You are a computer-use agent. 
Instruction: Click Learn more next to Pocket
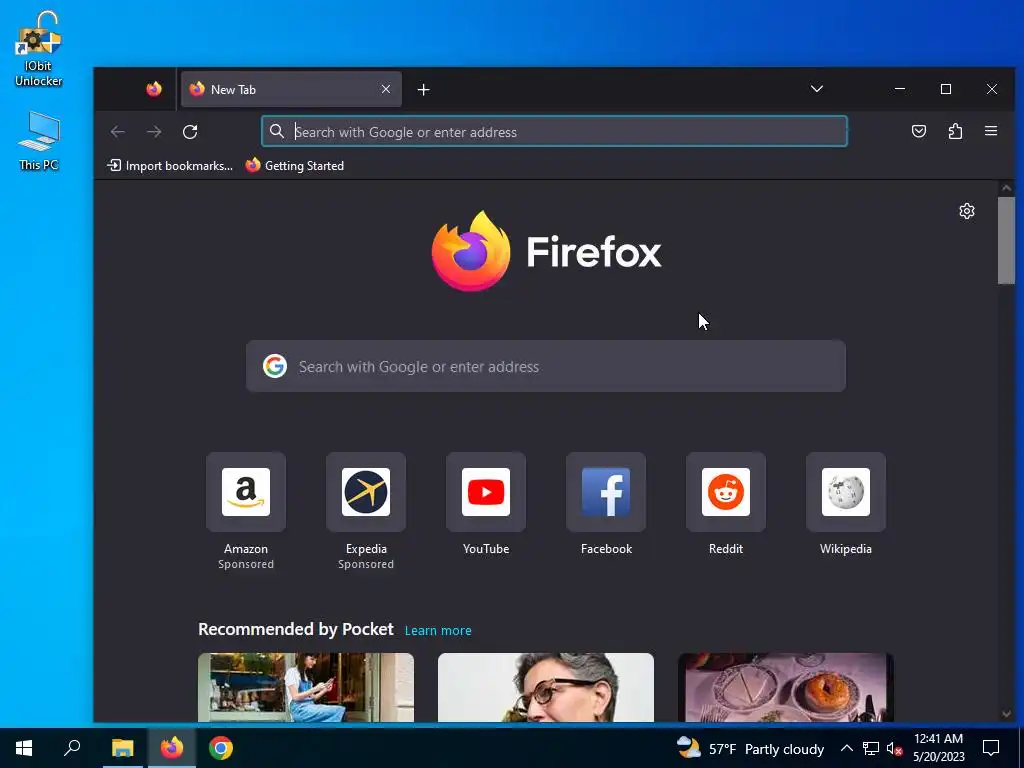point(438,630)
